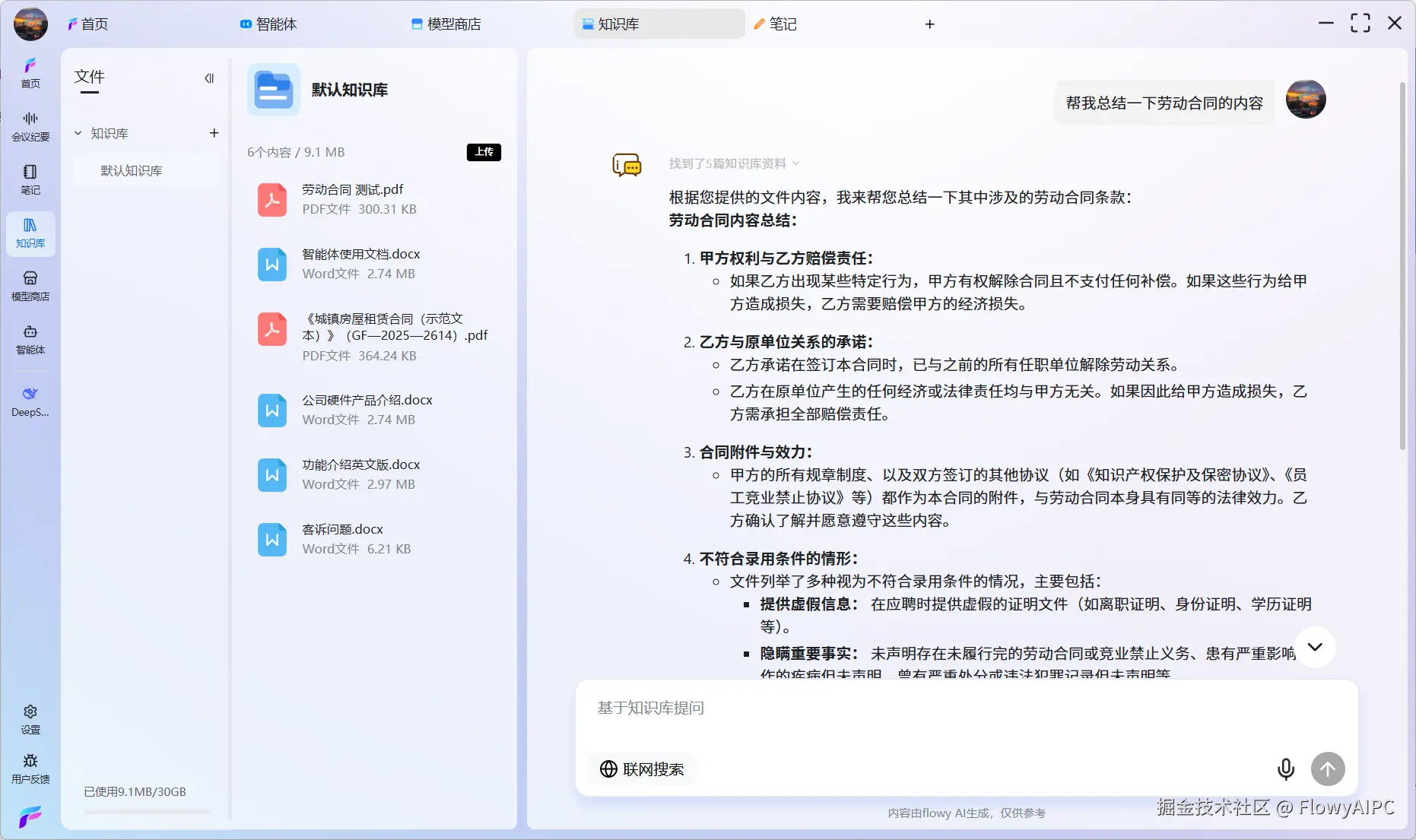The image size is (1416, 840).
Task: Open 会议纪要 in the left sidebar
Action: [30, 126]
